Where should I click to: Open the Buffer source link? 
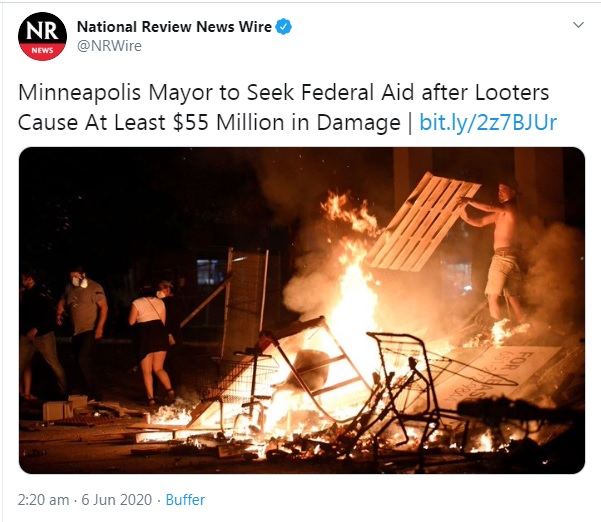coord(185,500)
